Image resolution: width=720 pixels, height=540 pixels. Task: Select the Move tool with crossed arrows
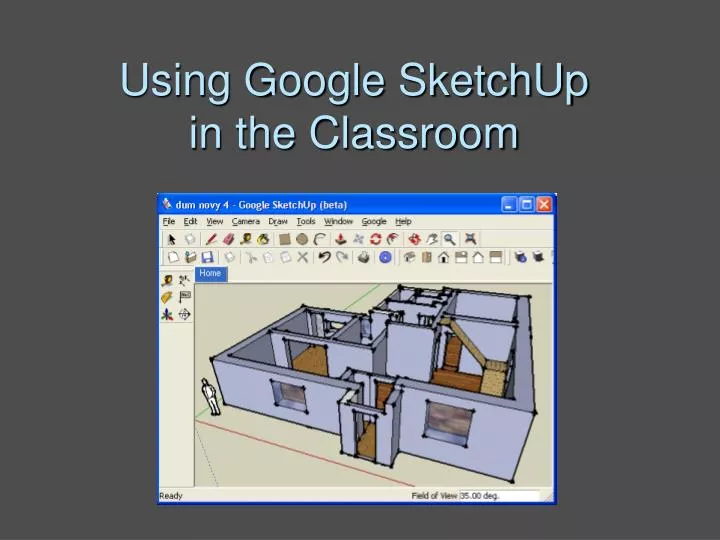pyautogui.click(x=358, y=239)
